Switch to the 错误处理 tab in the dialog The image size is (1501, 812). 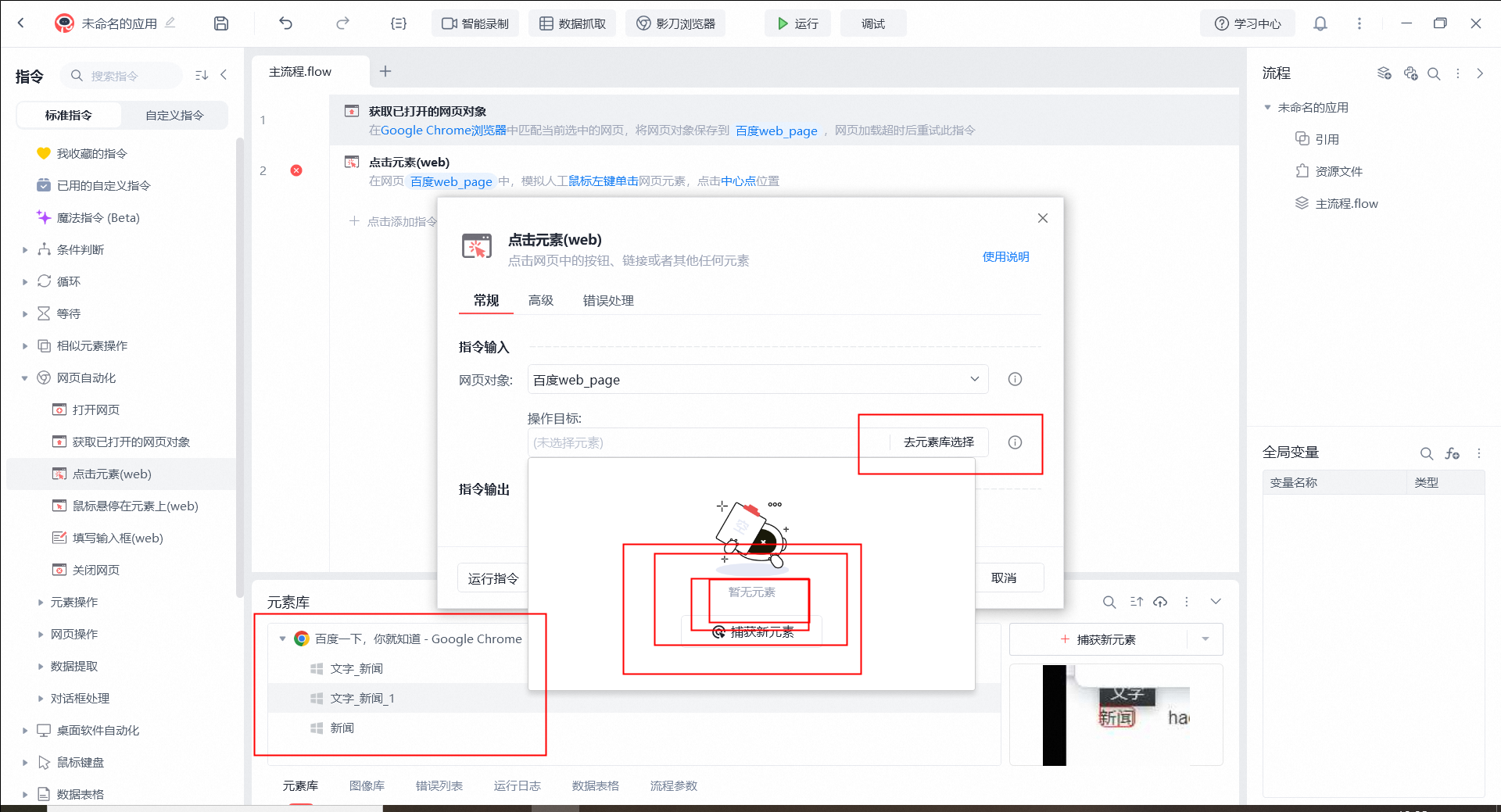click(x=608, y=300)
